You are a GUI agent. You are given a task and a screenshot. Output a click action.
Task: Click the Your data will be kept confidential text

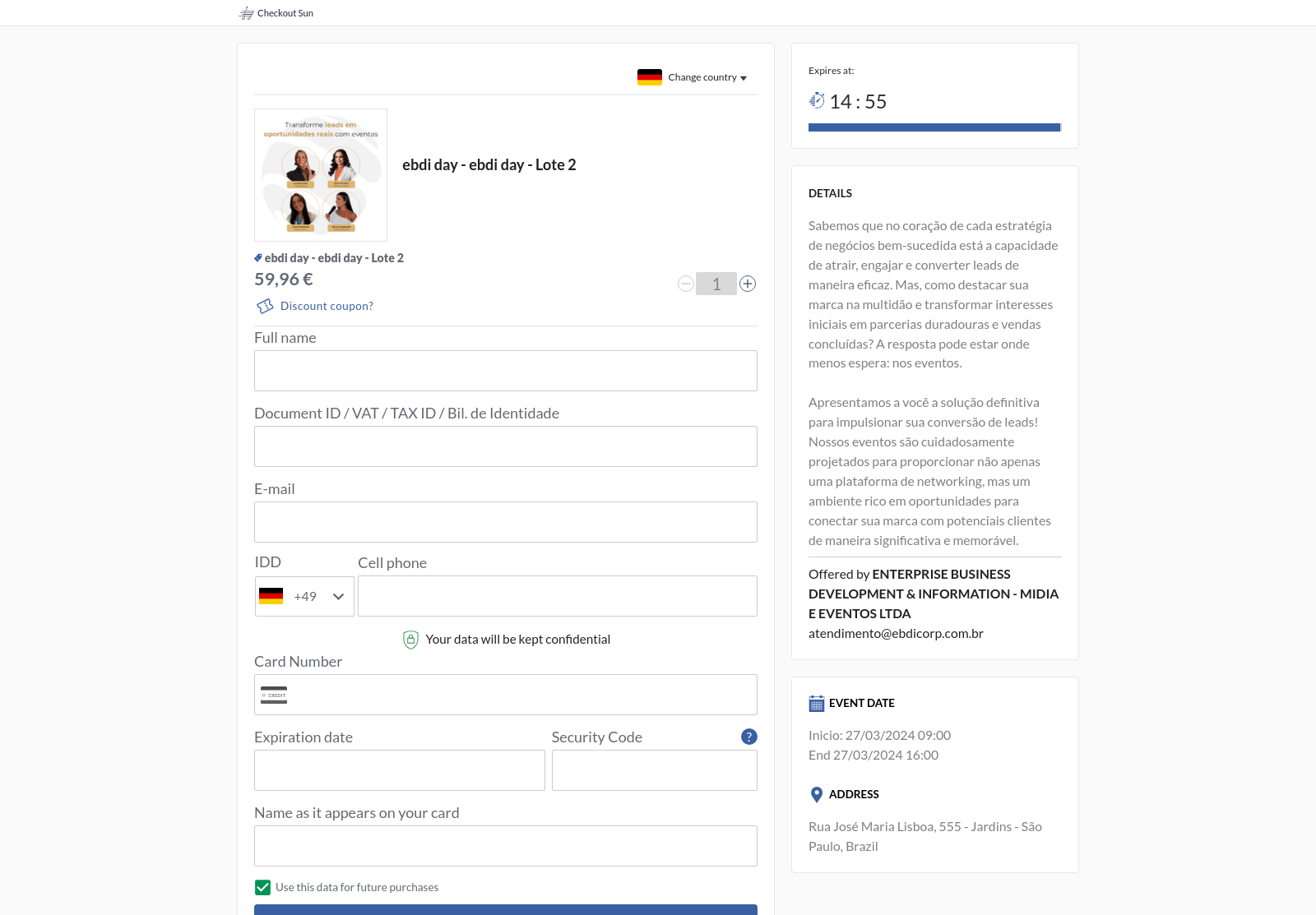(x=518, y=640)
